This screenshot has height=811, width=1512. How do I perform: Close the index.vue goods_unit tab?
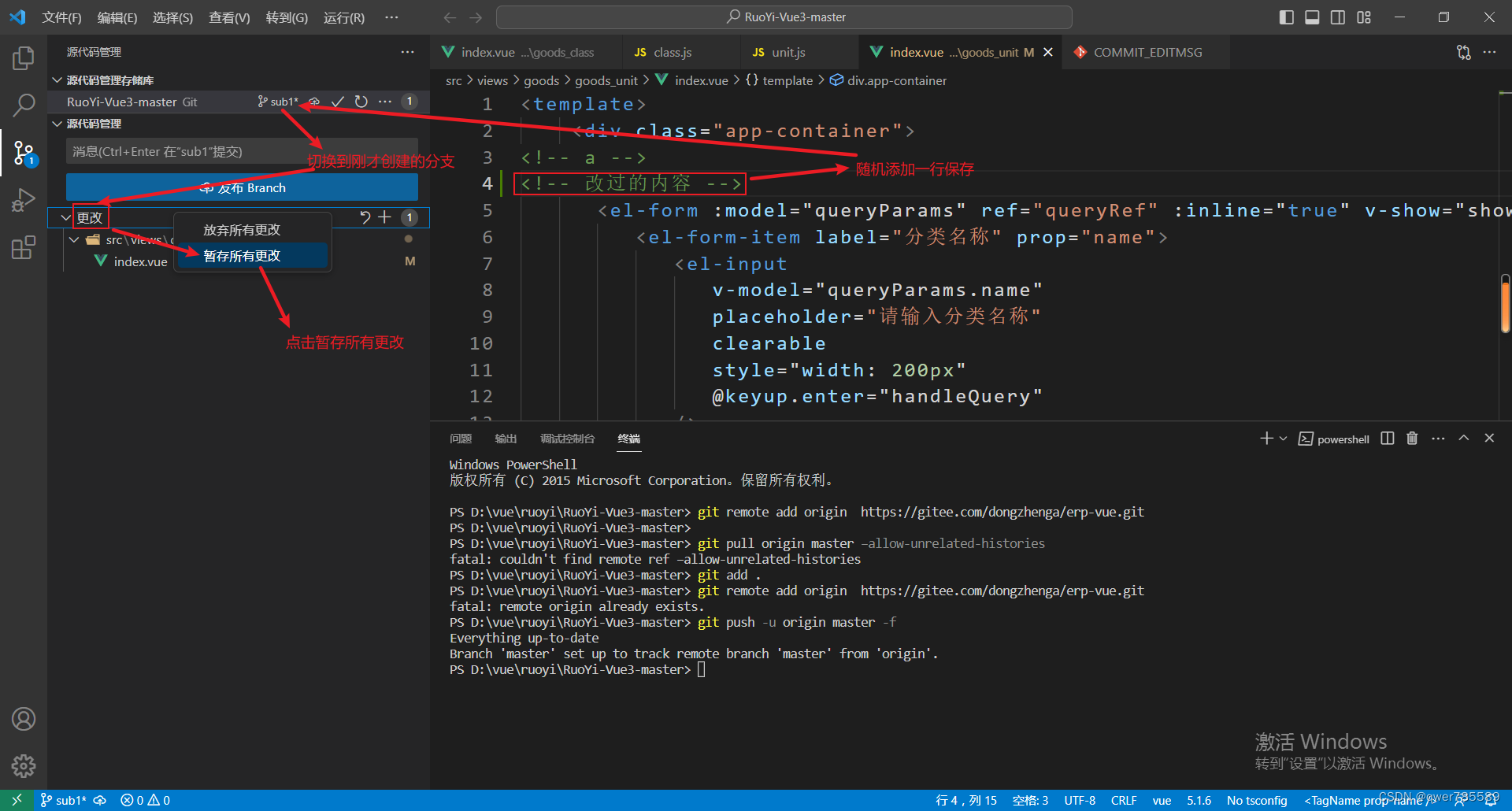[1048, 53]
